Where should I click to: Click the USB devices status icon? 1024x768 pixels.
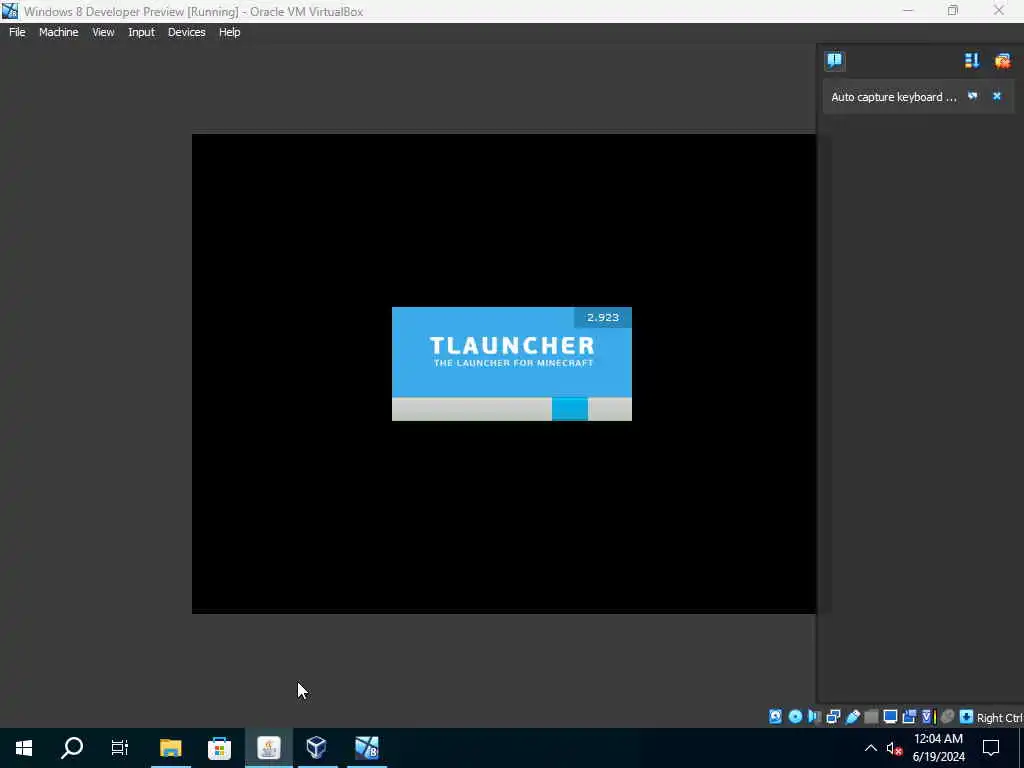pos(852,716)
